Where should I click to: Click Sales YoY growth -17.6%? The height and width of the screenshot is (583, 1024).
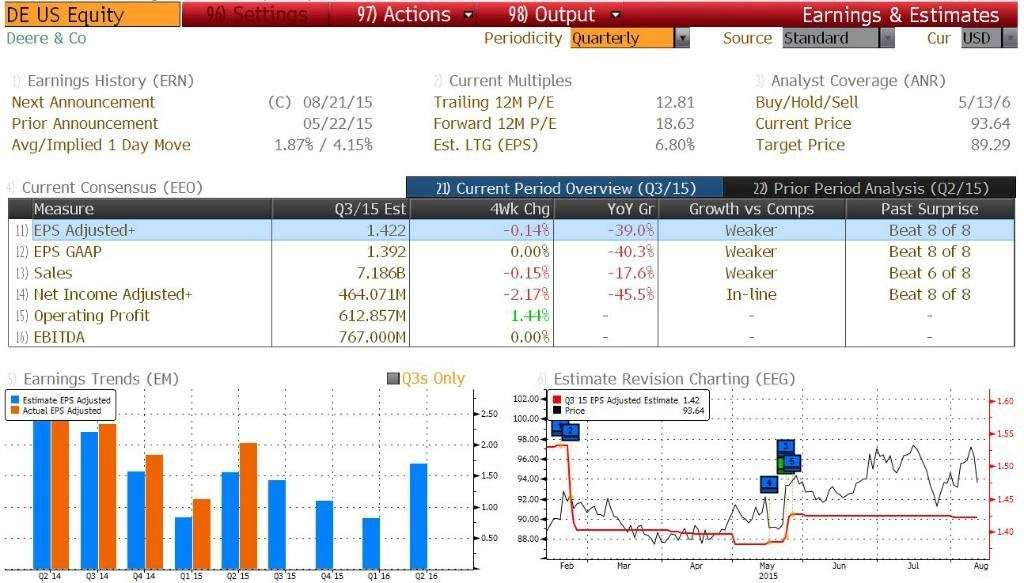click(x=631, y=274)
